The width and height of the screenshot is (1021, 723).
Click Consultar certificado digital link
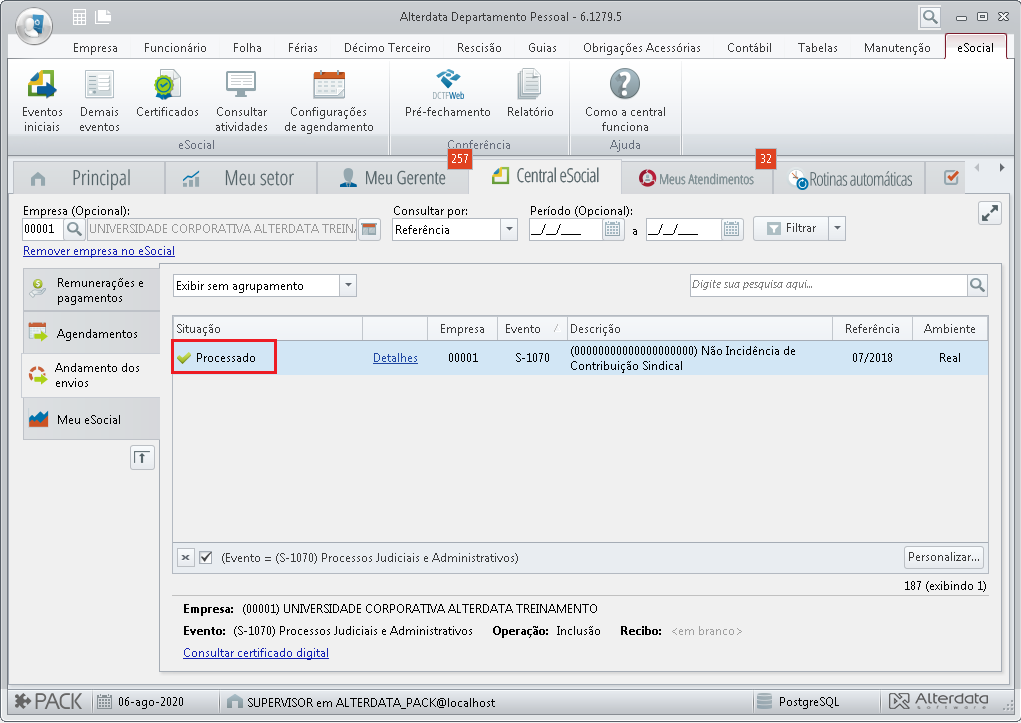pyautogui.click(x=256, y=653)
